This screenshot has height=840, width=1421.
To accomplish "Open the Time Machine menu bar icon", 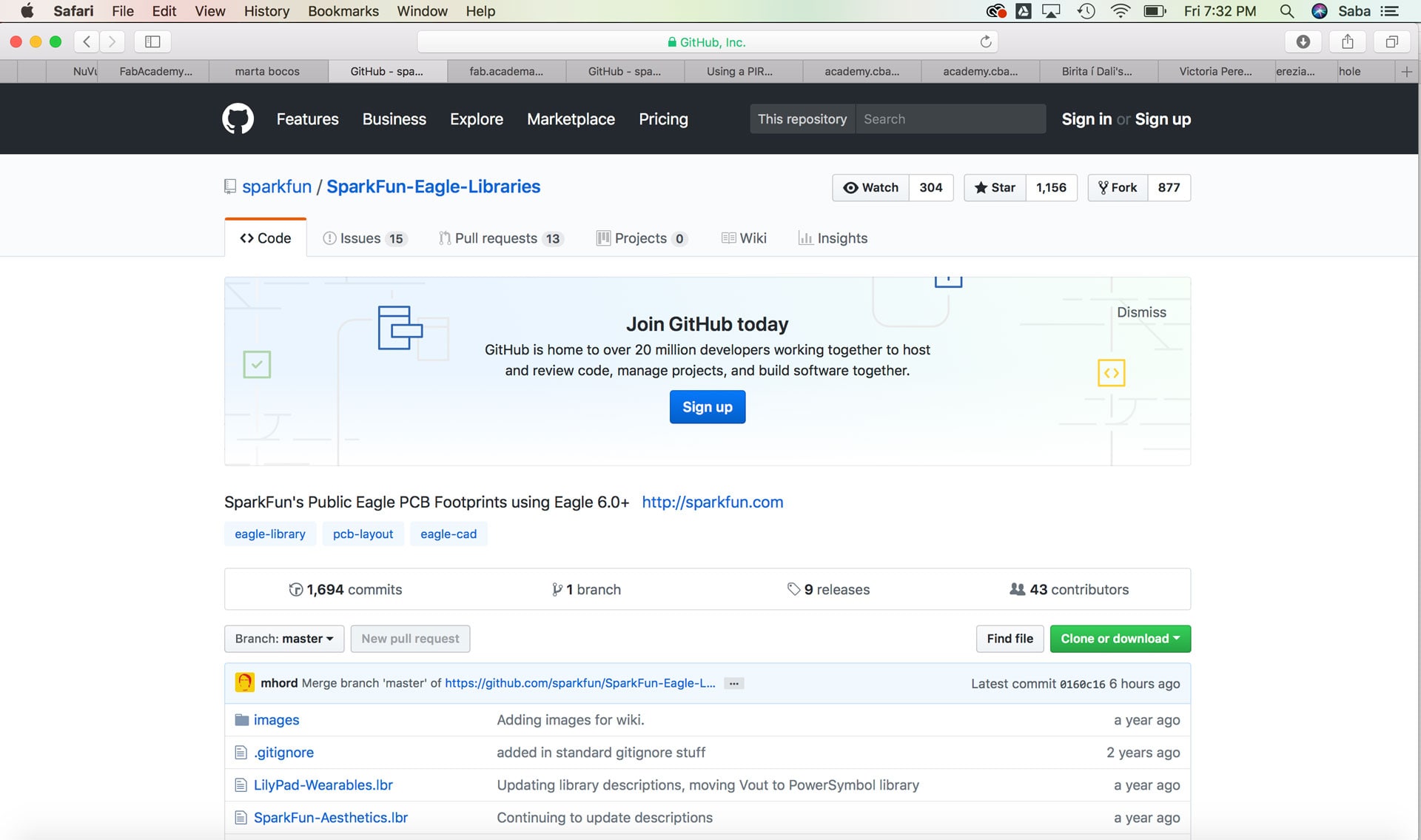I will [1086, 11].
